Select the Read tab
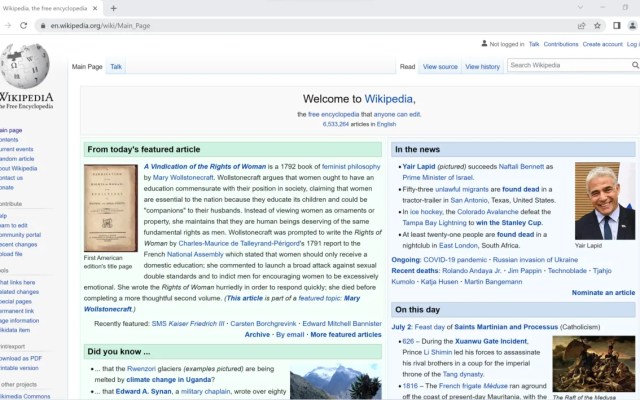 (407, 67)
